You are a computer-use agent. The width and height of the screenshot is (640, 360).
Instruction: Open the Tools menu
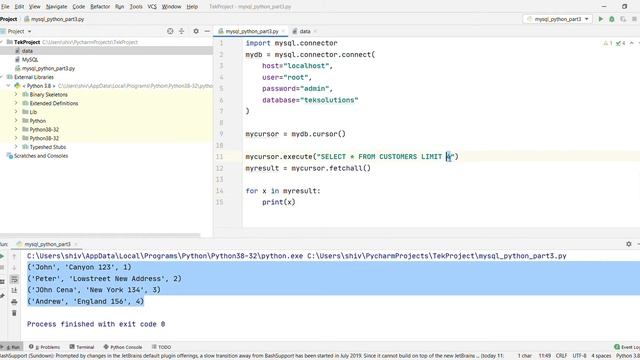pyautogui.click(x=136, y=7)
